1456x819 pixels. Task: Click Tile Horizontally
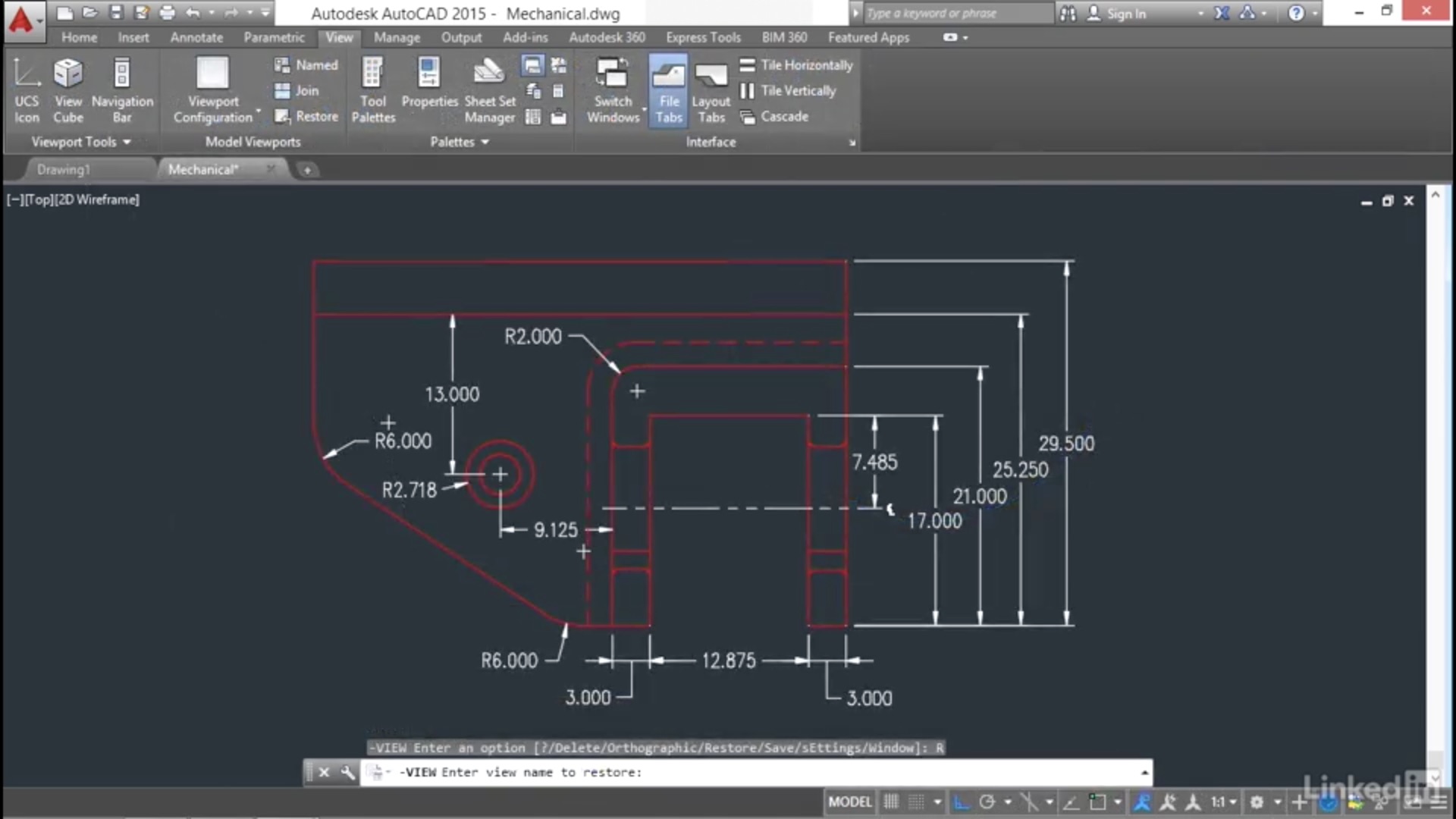click(796, 65)
